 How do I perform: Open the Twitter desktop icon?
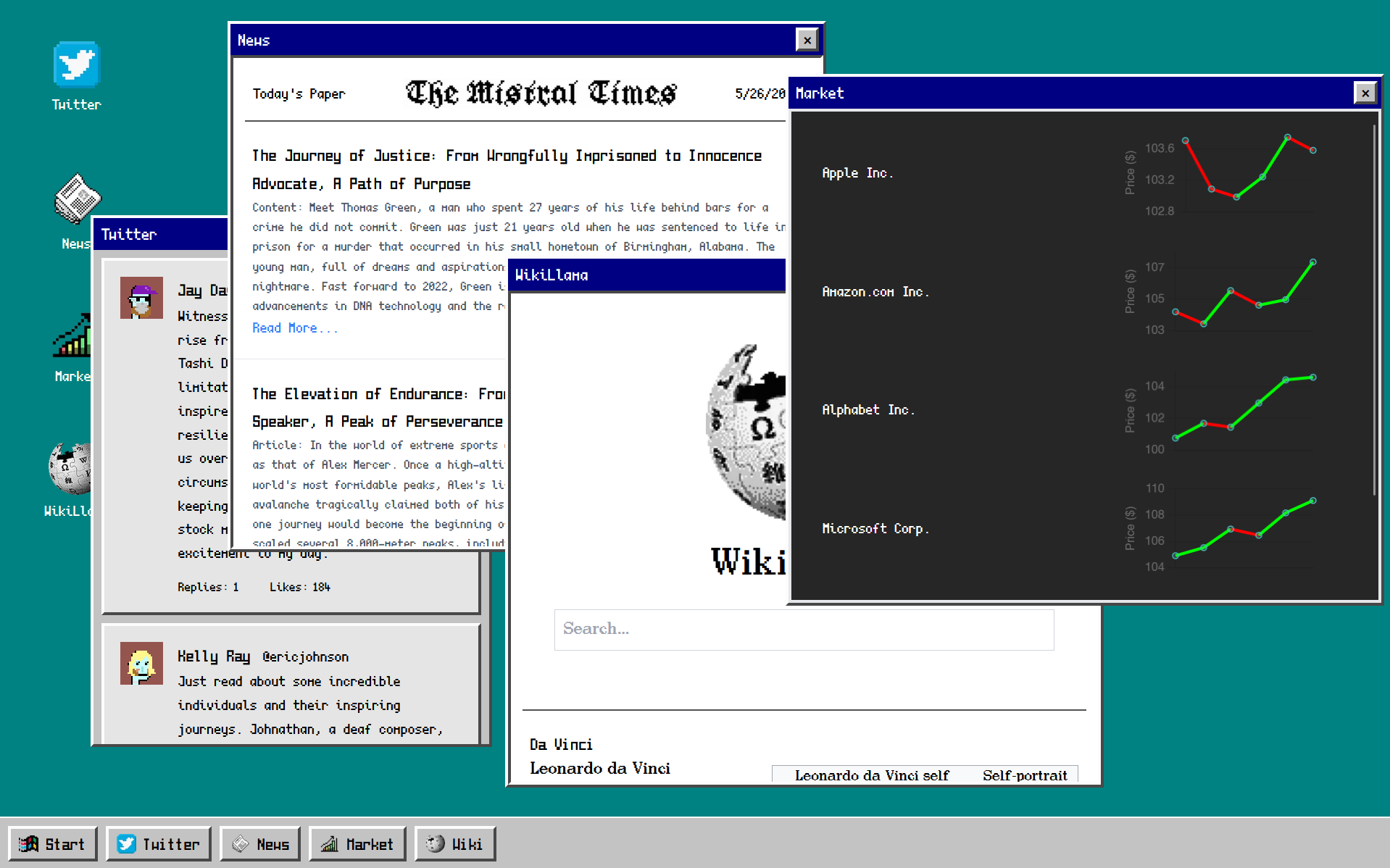(76, 75)
